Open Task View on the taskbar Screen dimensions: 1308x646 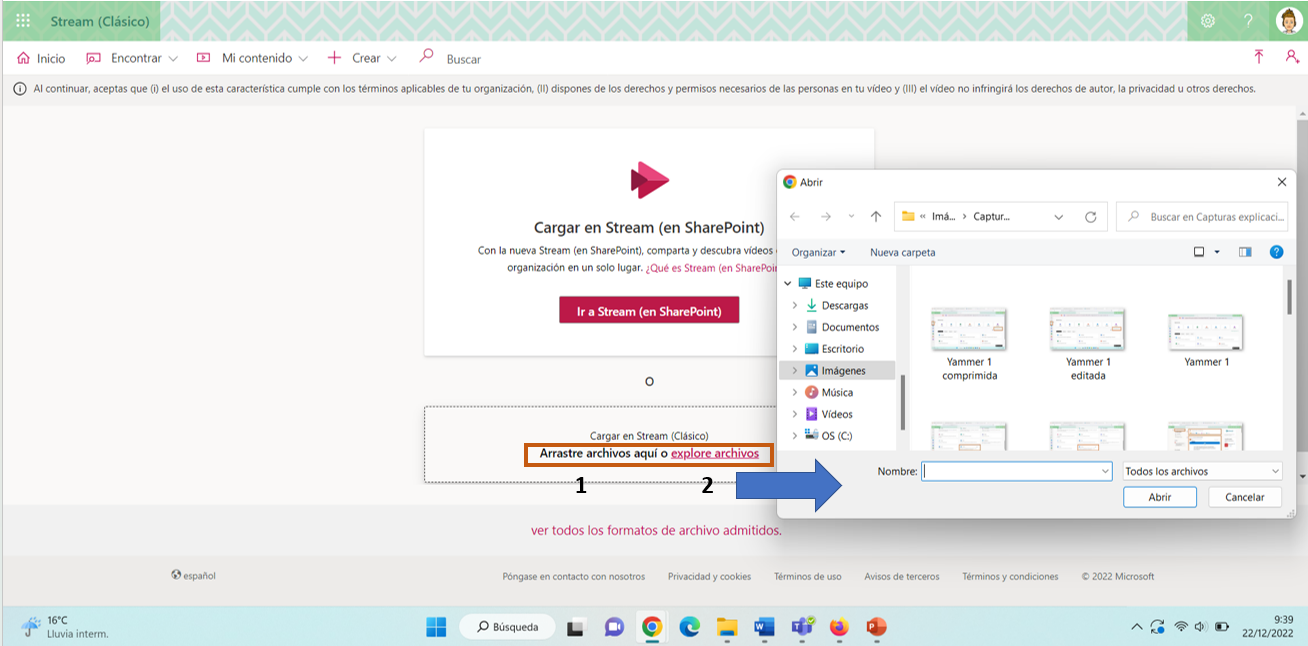pos(575,628)
